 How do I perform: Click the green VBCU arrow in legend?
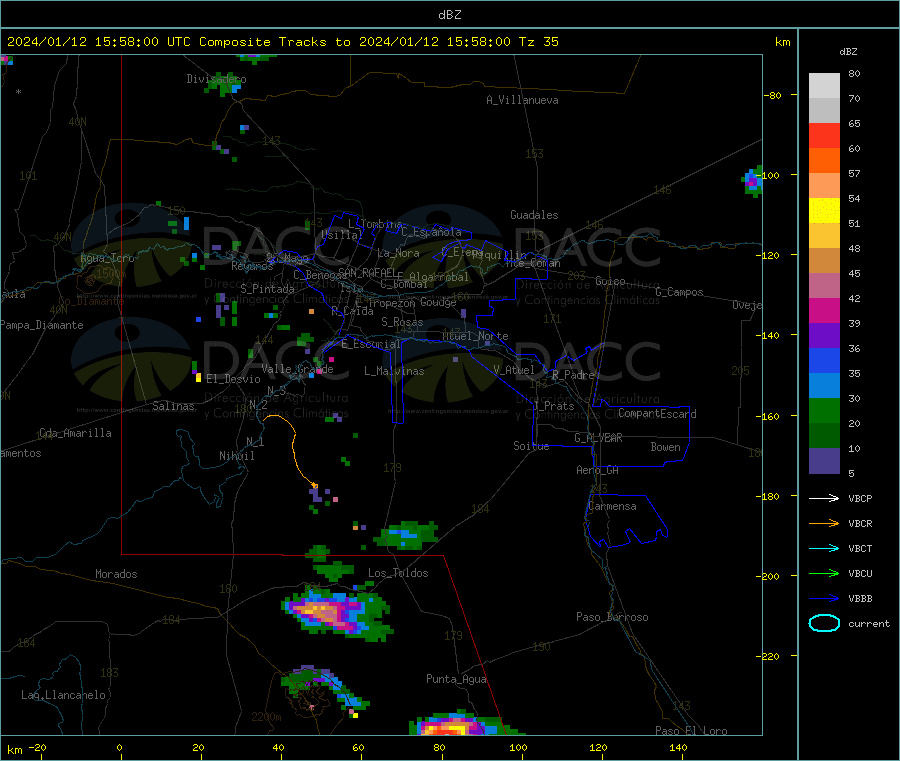pyautogui.click(x=824, y=573)
